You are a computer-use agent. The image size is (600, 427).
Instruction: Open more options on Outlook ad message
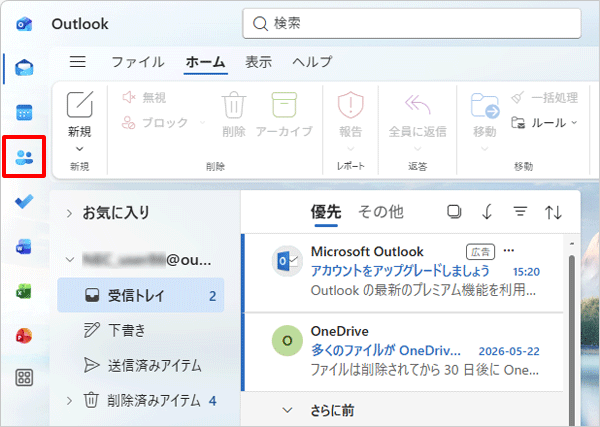(509, 251)
